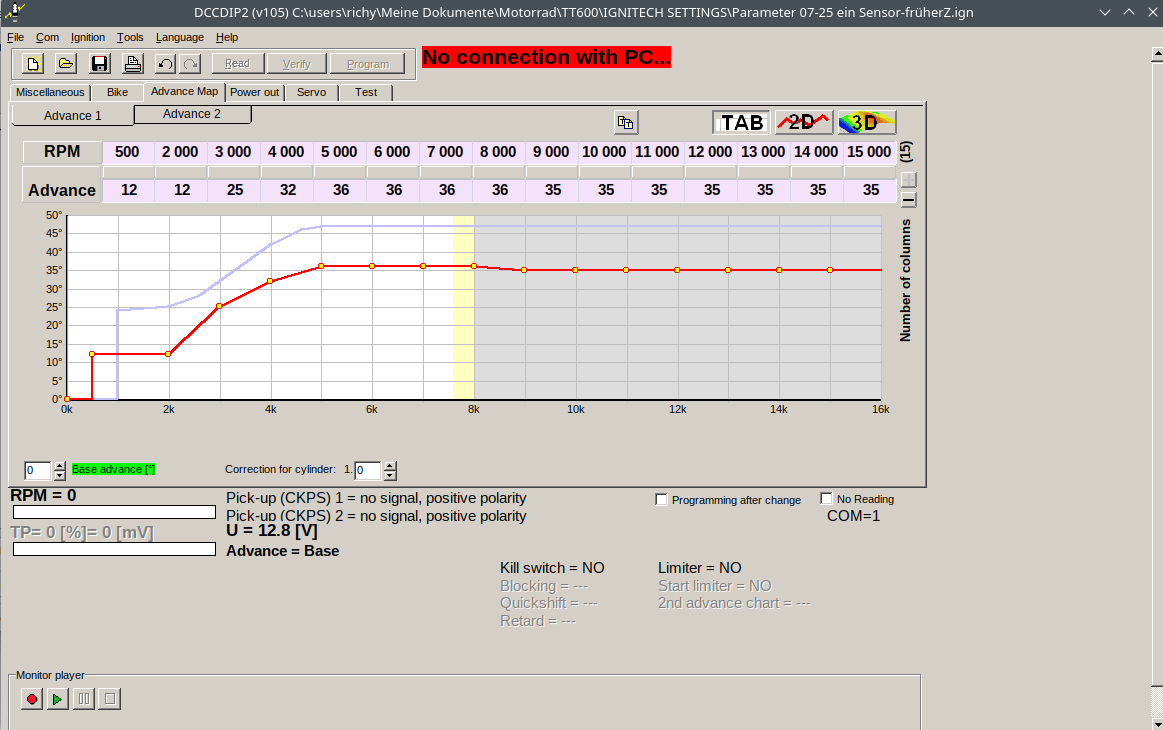Viewport: 1163px width, 730px height.
Task: Switch to the Power out tab
Action: pyautogui.click(x=255, y=92)
